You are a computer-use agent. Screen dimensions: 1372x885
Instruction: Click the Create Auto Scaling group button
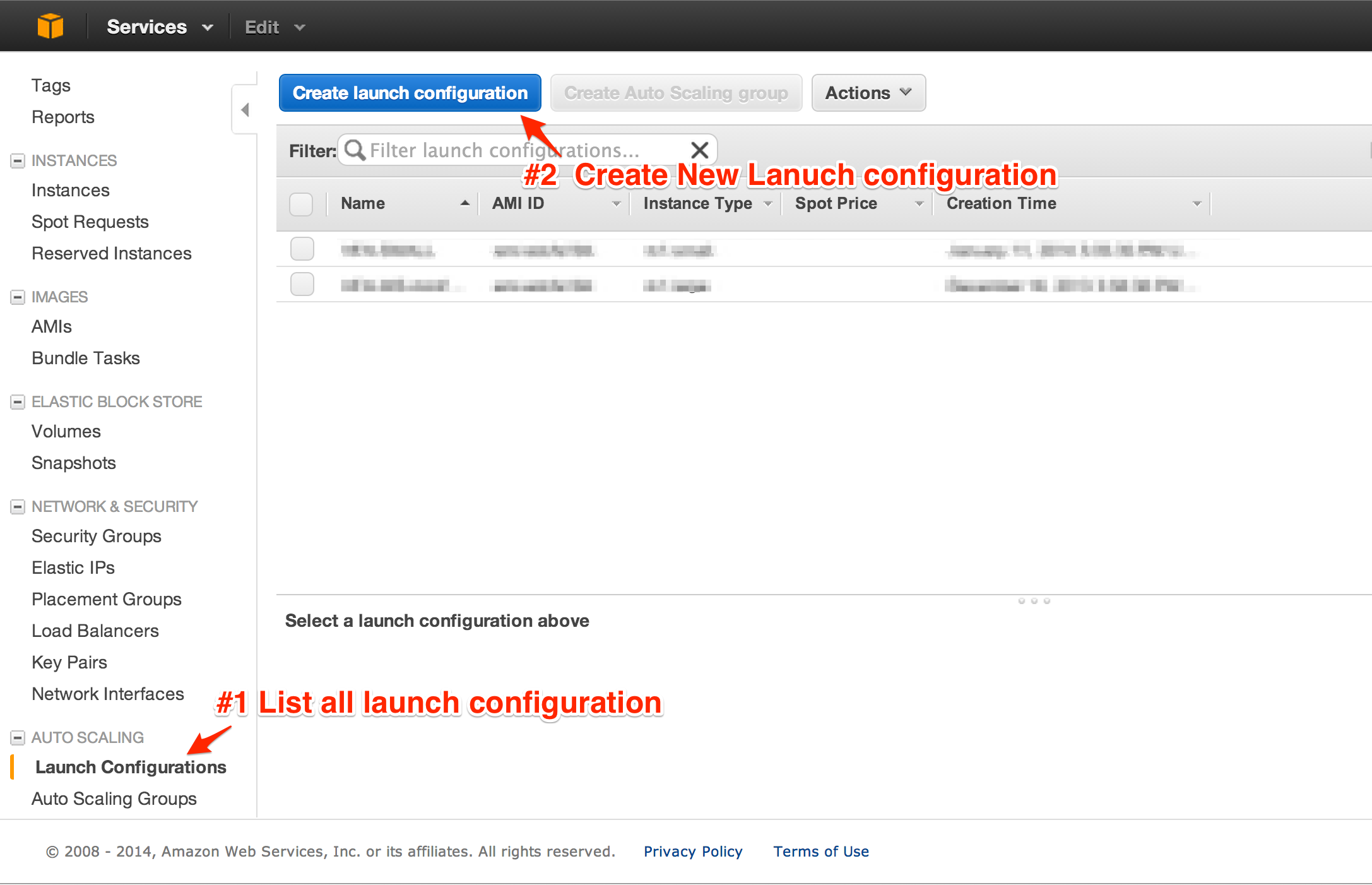[x=676, y=93]
